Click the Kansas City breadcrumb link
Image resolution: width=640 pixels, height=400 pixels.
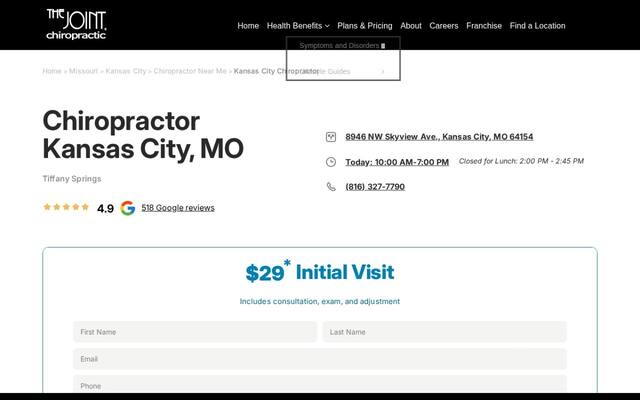click(126, 71)
